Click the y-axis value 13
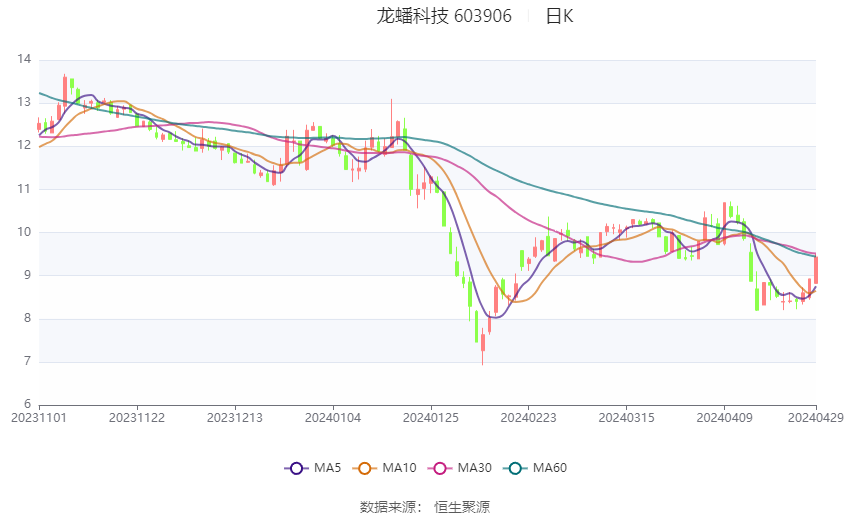Image resolution: width=850 pixels, height=517 pixels. (x=24, y=102)
